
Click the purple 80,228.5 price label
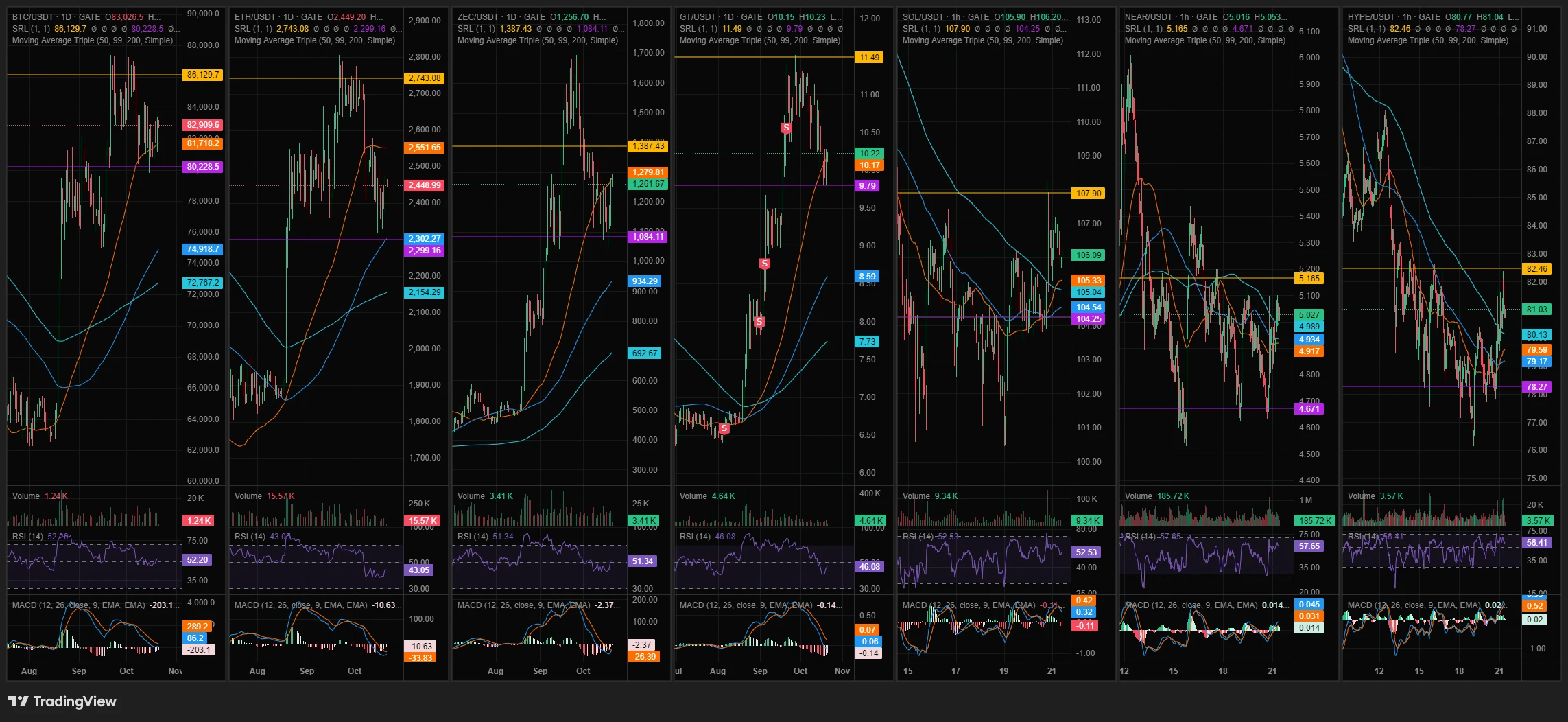coord(203,167)
